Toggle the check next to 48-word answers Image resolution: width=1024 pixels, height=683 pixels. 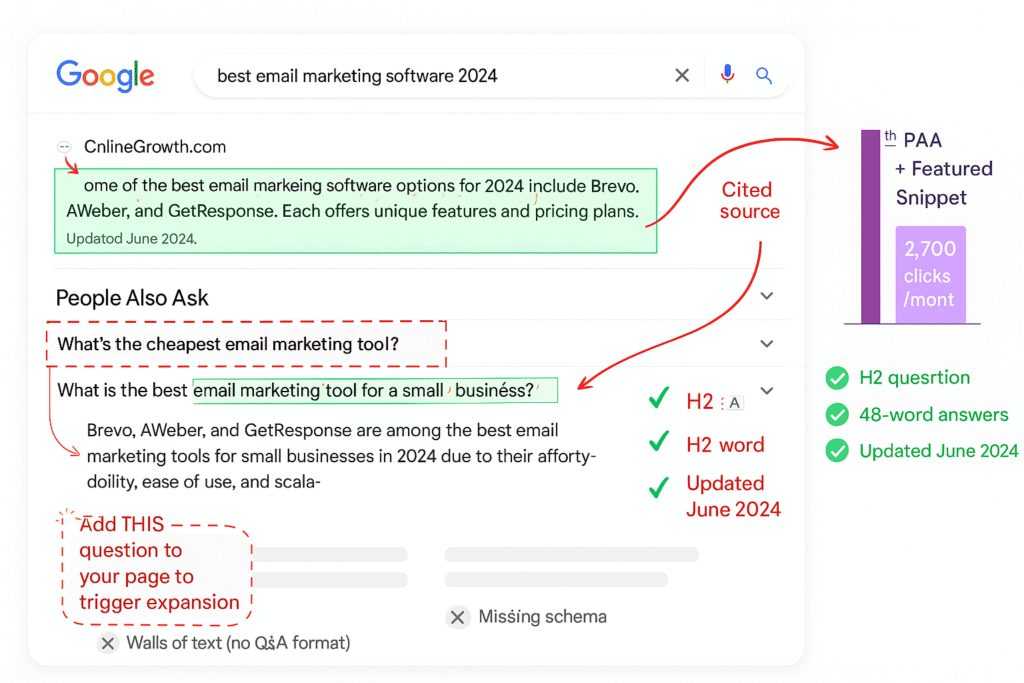coord(837,414)
